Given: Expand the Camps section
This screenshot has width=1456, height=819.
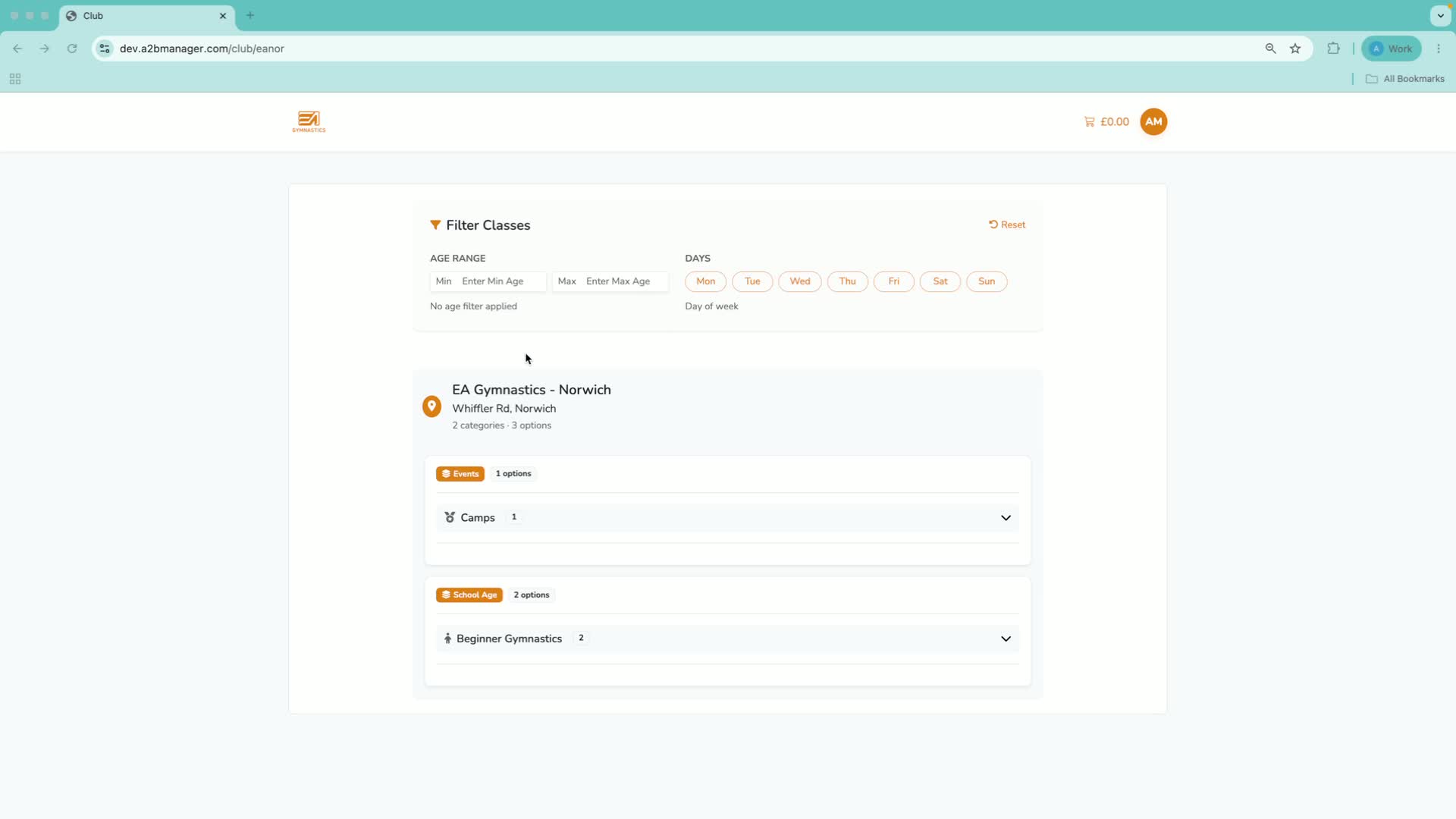Looking at the screenshot, I should pyautogui.click(x=727, y=518).
